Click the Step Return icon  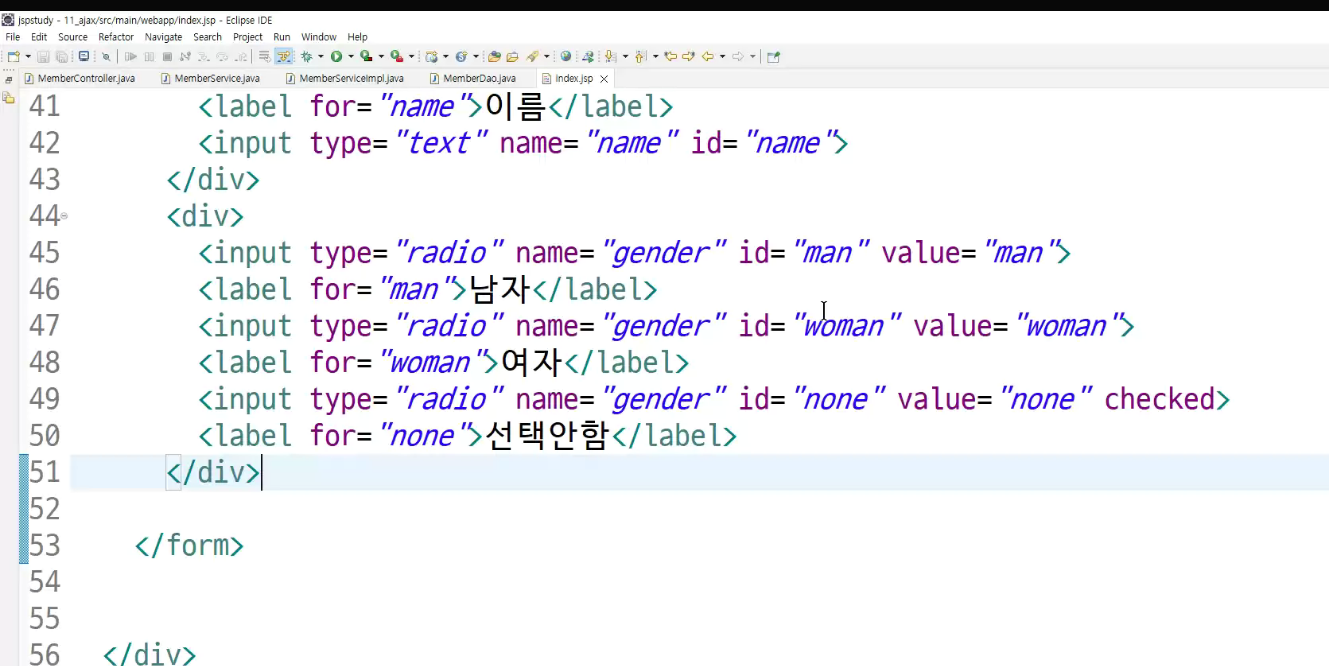tap(241, 57)
